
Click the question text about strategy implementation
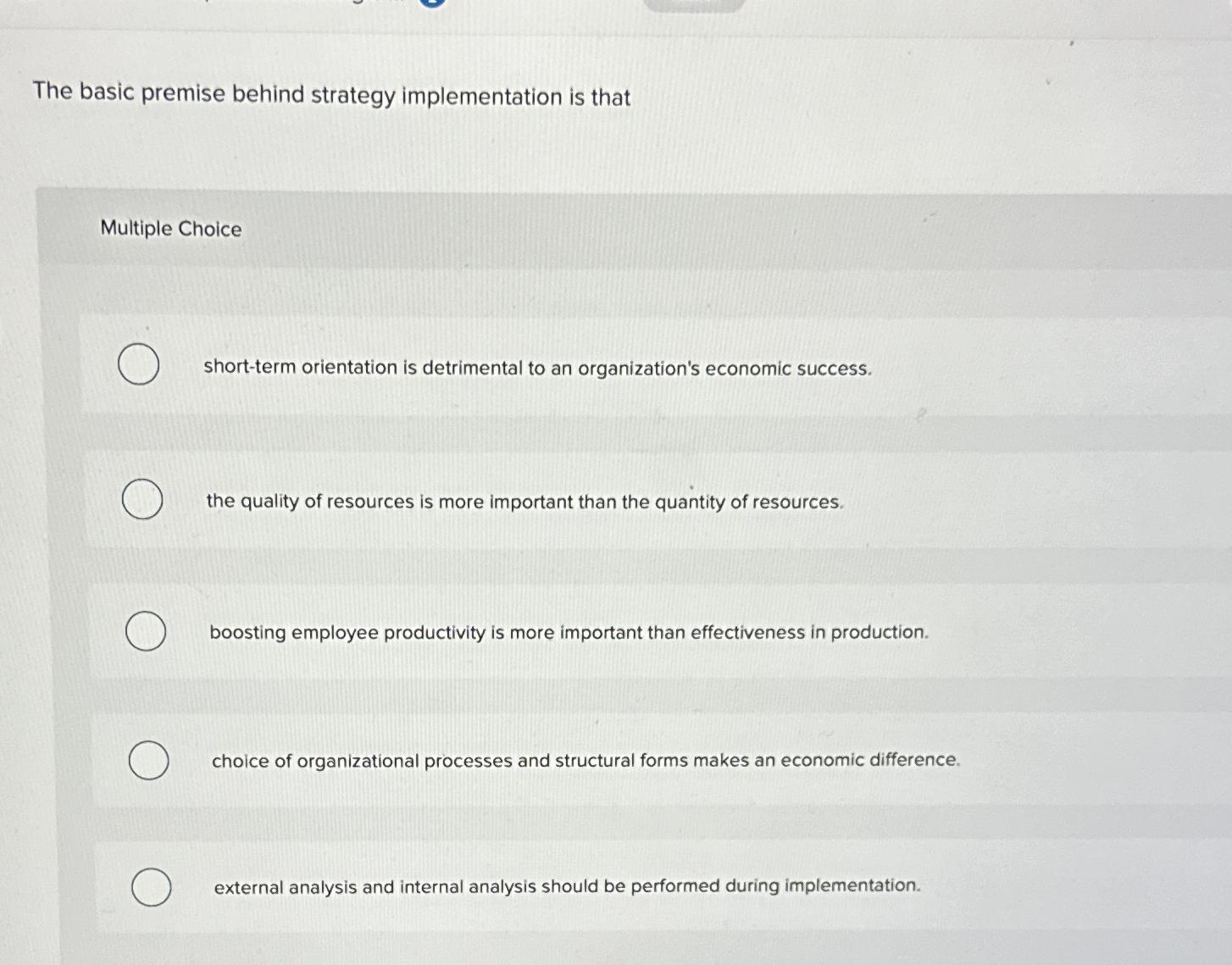(x=330, y=97)
